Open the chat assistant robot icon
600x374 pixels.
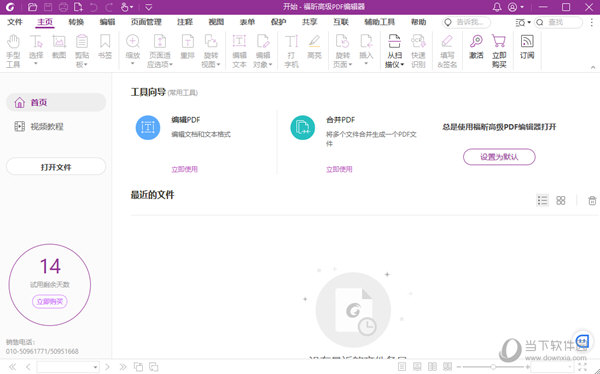click(582, 340)
